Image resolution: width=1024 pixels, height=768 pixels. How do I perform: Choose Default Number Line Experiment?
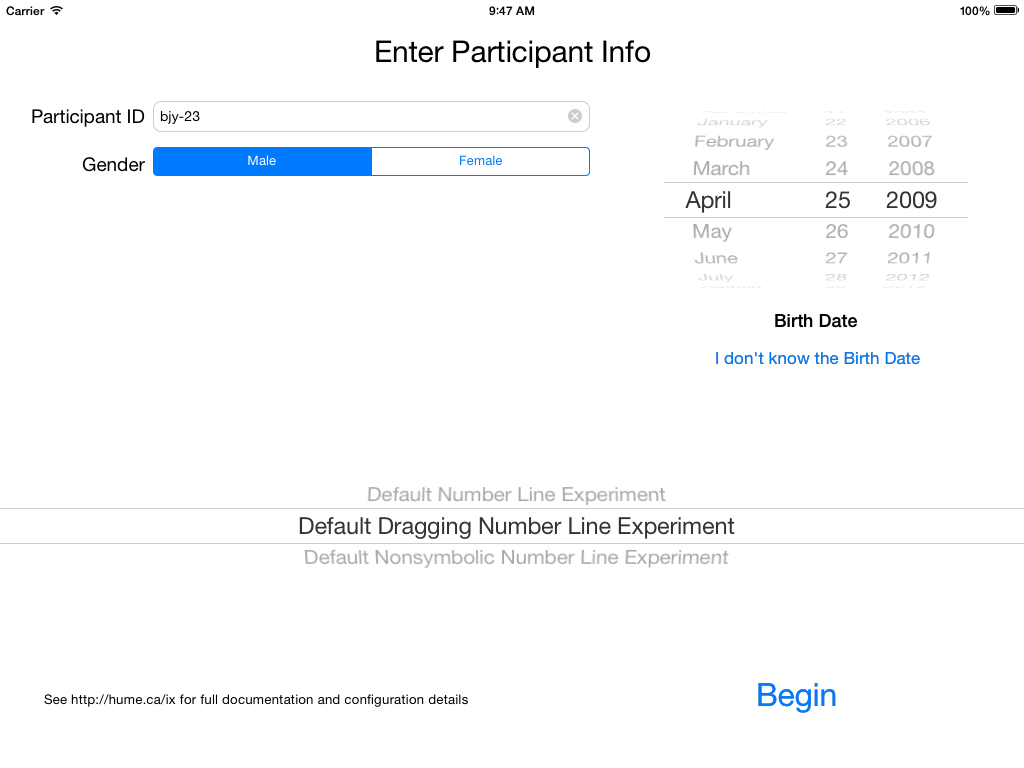point(515,494)
